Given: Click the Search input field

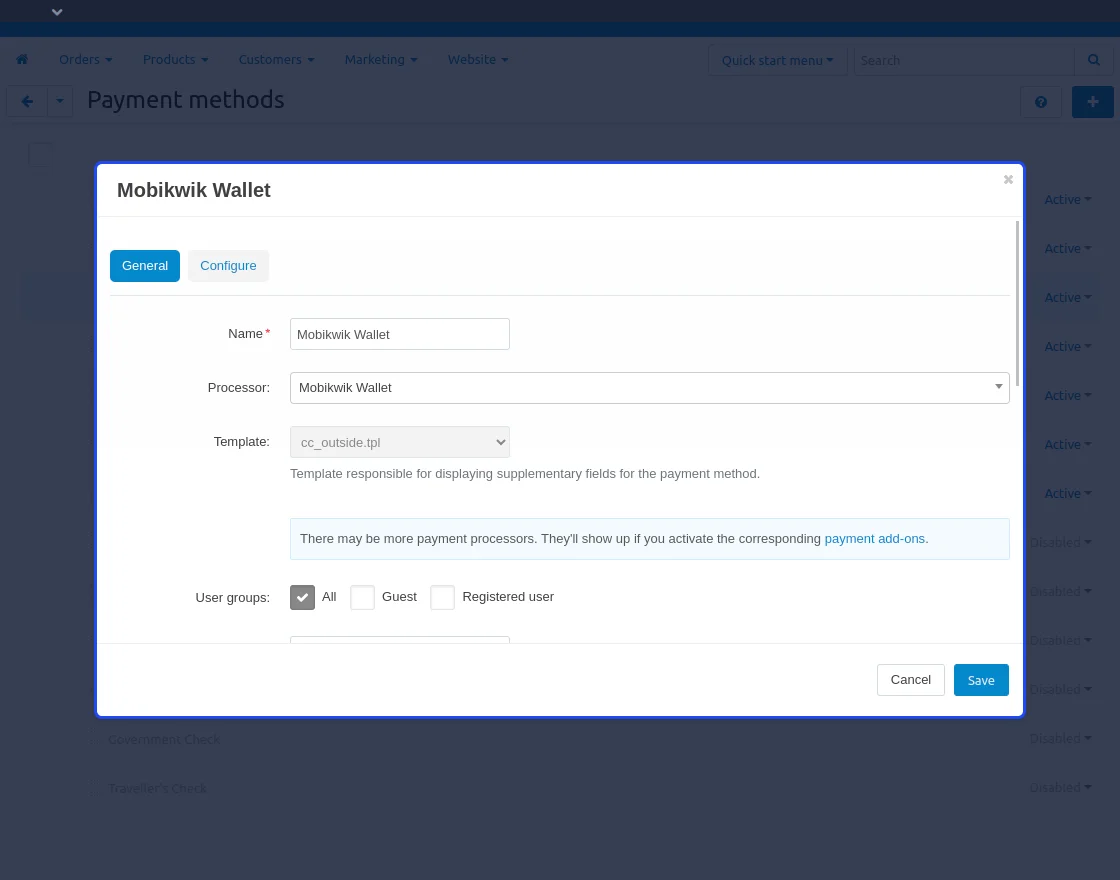Looking at the screenshot, I should tap(964, 61).
